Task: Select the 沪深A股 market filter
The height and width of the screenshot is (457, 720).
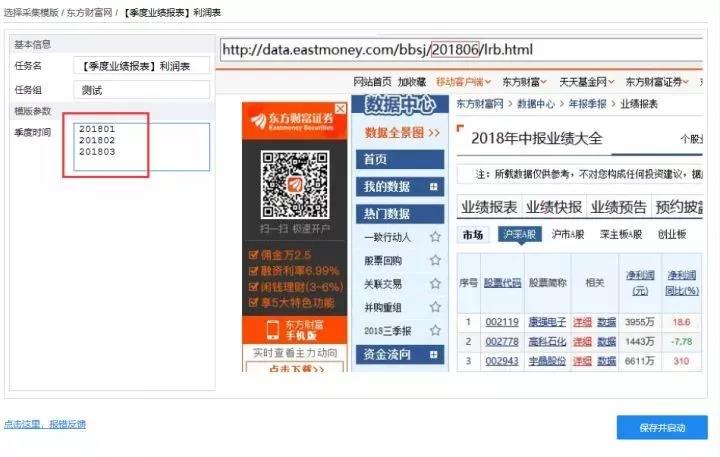Action: [x=520, y=235]
